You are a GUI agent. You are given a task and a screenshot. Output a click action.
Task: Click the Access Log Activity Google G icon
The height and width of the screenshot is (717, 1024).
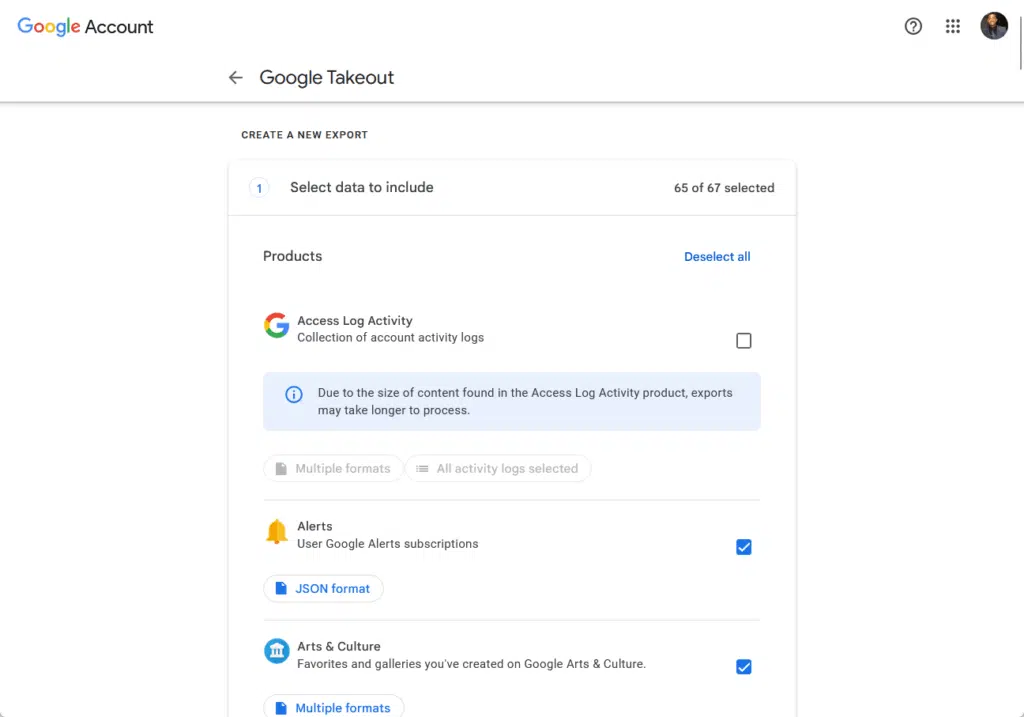(276, 325)
